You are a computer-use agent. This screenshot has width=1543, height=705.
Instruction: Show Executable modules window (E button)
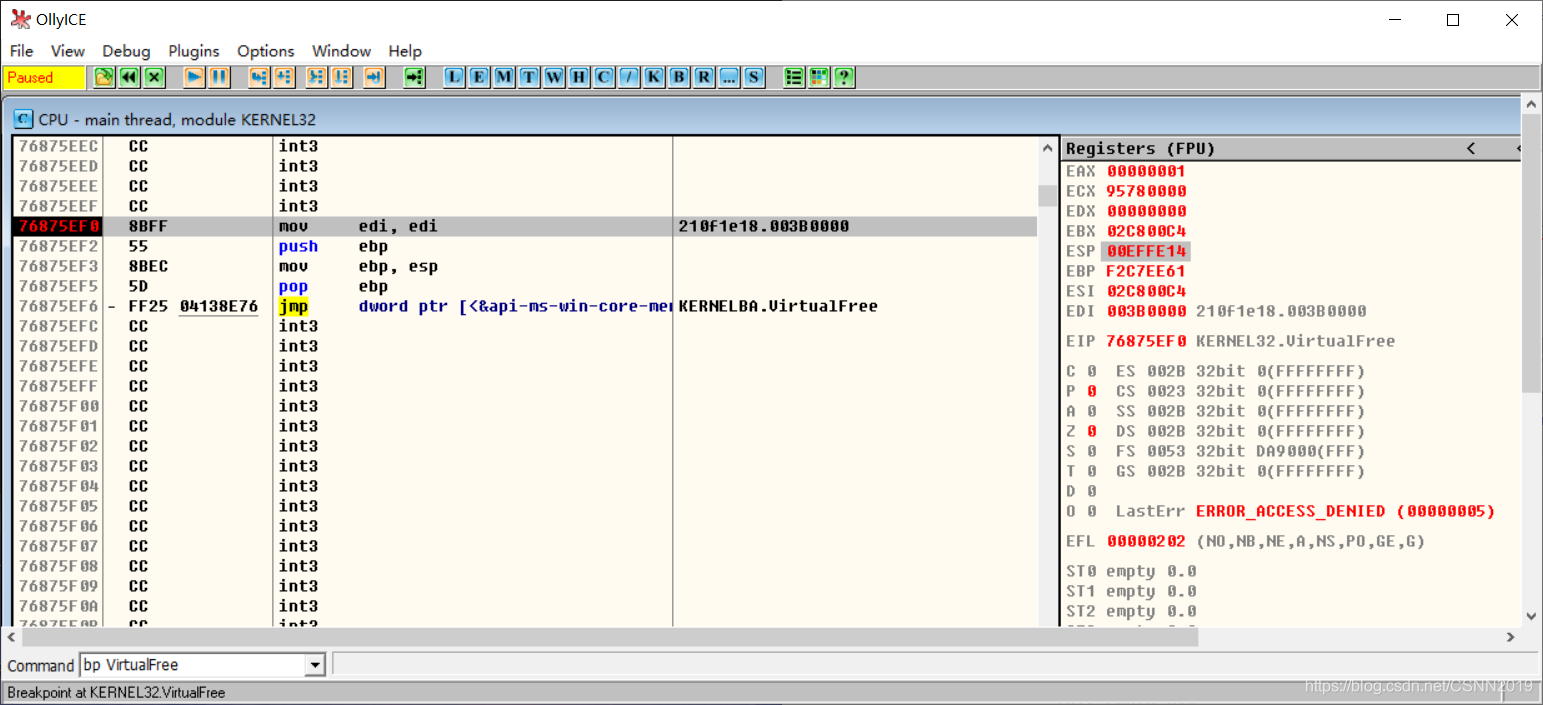480,77
